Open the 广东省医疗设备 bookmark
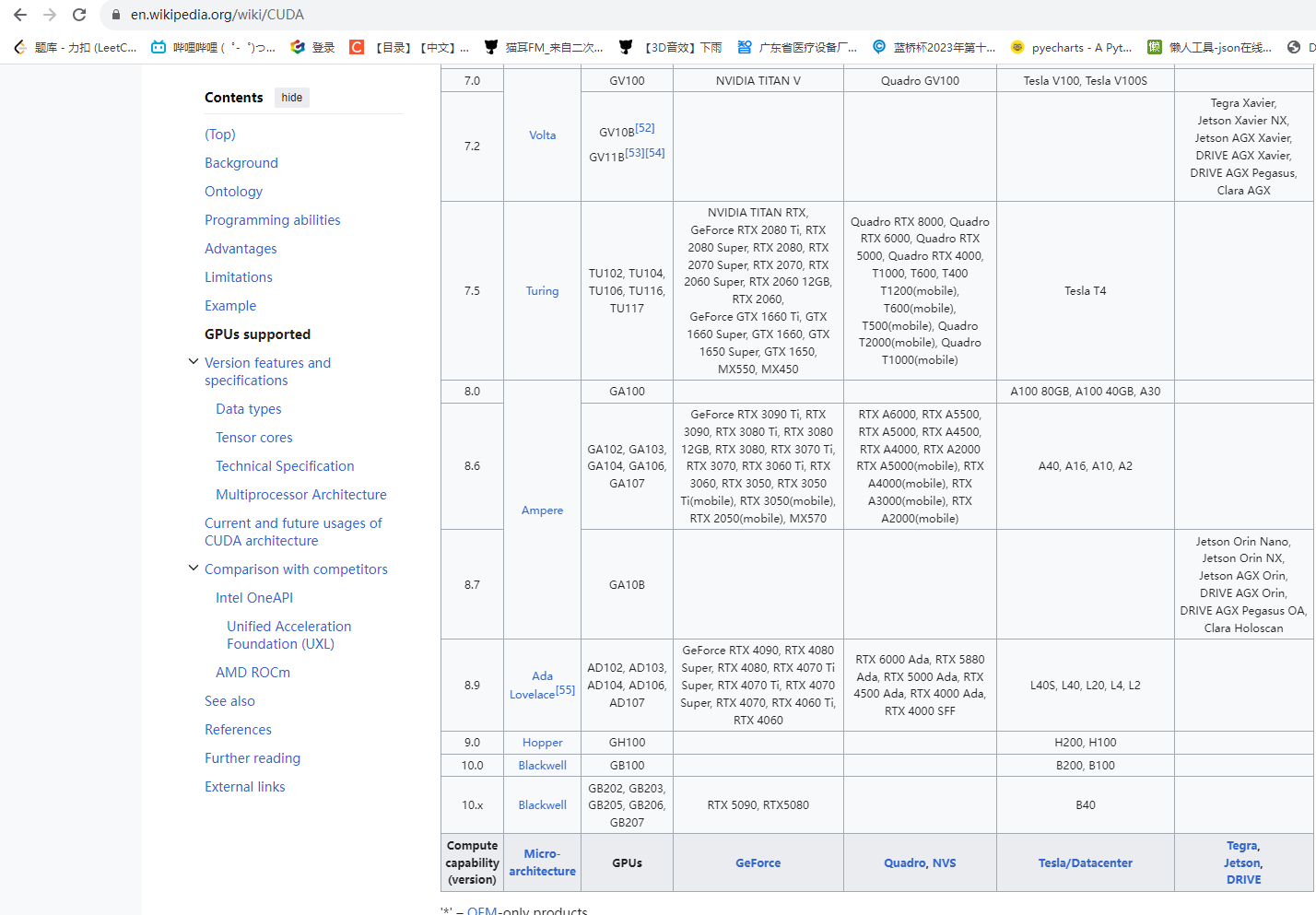 tap(797, 47)
